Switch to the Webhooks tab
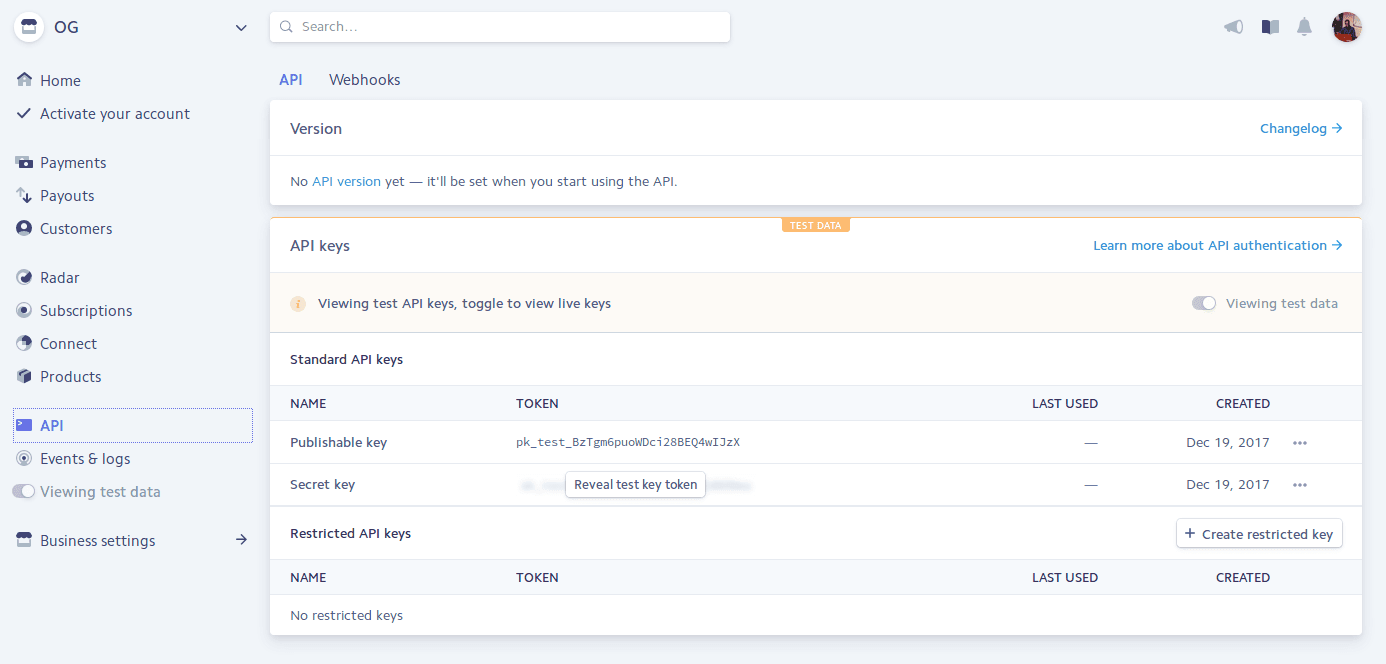 (364, 79)
